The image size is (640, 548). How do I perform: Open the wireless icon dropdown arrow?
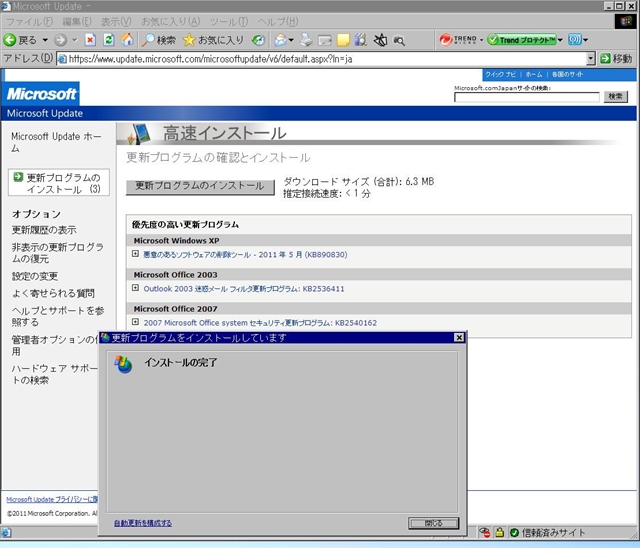tap(585, 40)
